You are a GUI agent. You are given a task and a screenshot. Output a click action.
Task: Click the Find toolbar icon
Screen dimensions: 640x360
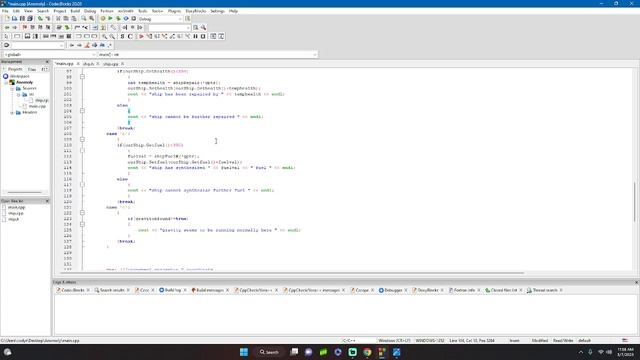[84, 19]
